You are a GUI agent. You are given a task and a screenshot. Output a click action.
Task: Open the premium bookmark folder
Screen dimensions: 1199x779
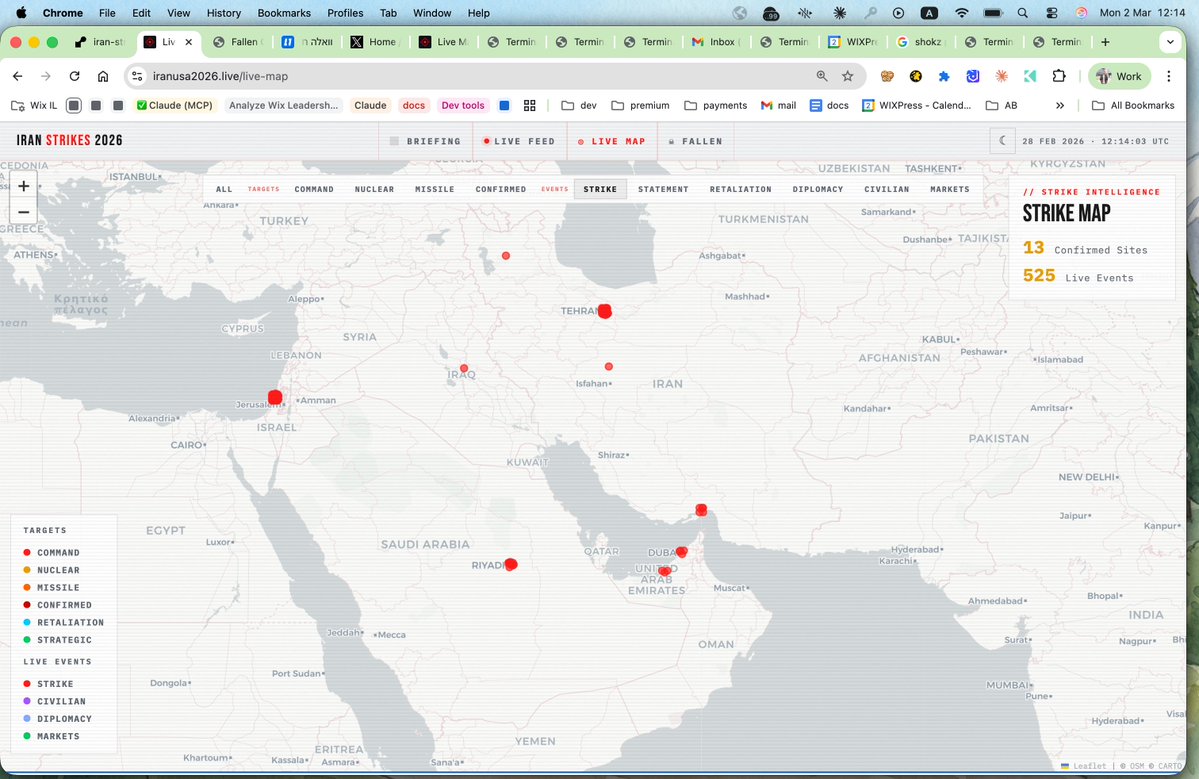tap(640, 105)
